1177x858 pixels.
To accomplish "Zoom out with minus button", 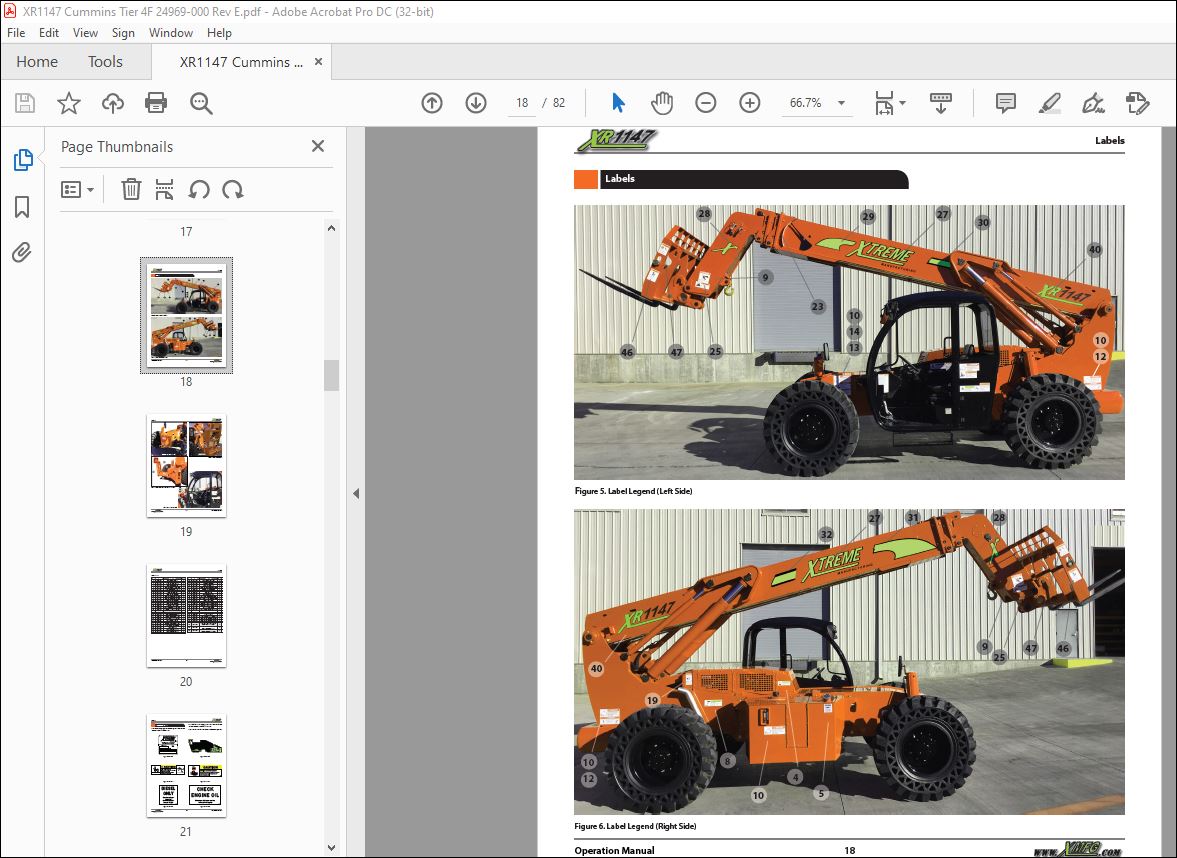I will tap(706, 103).
